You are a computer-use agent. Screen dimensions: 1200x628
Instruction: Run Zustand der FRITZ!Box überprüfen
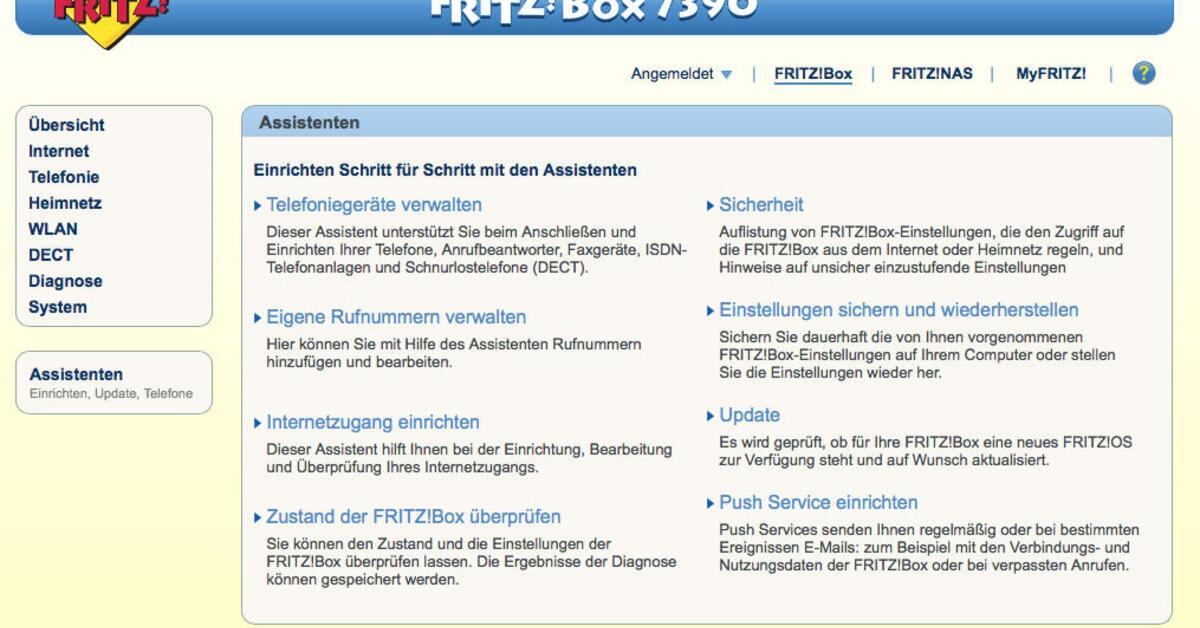[413, 516]
